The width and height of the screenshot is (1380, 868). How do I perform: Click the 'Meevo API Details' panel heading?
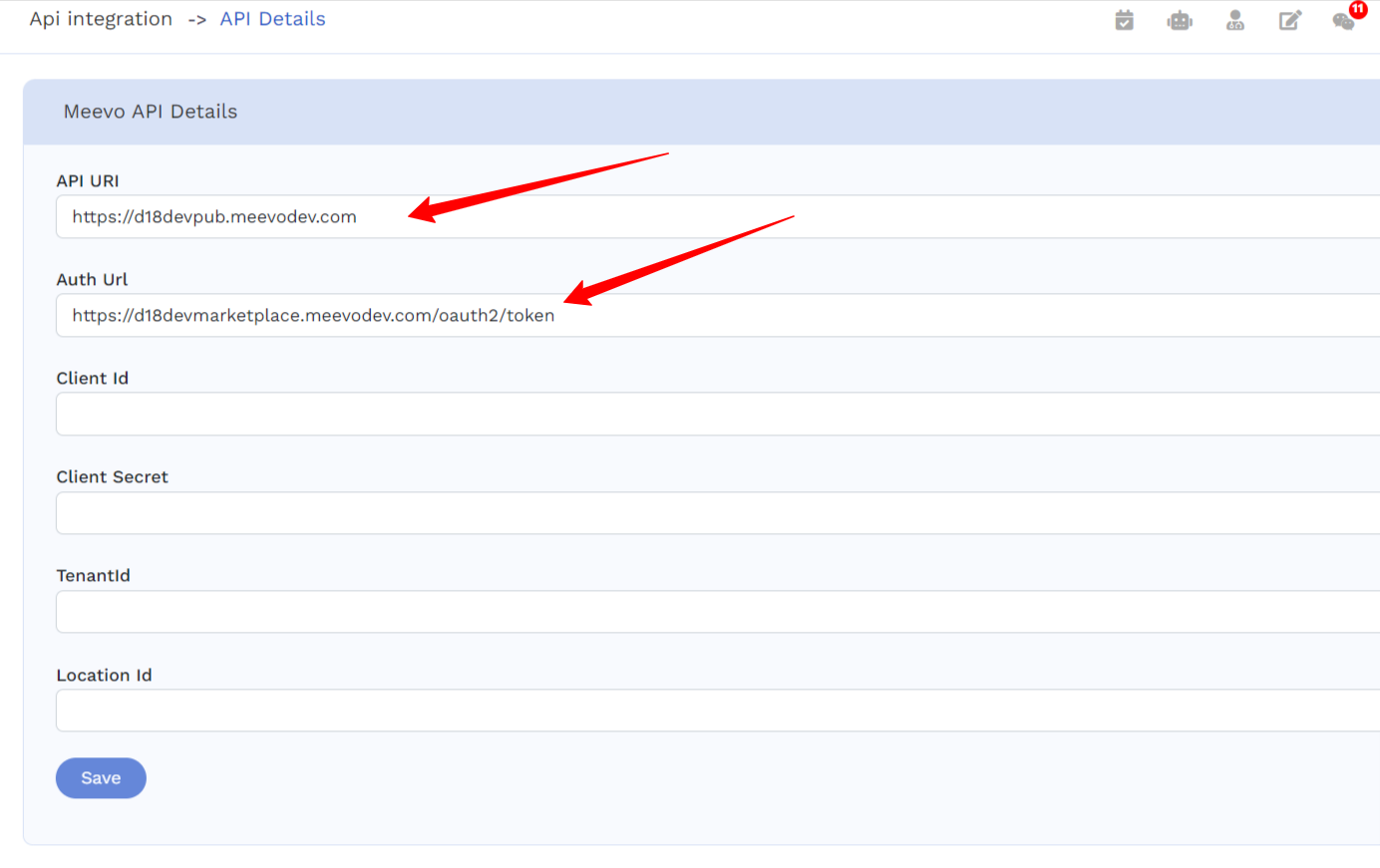point(151,112)
